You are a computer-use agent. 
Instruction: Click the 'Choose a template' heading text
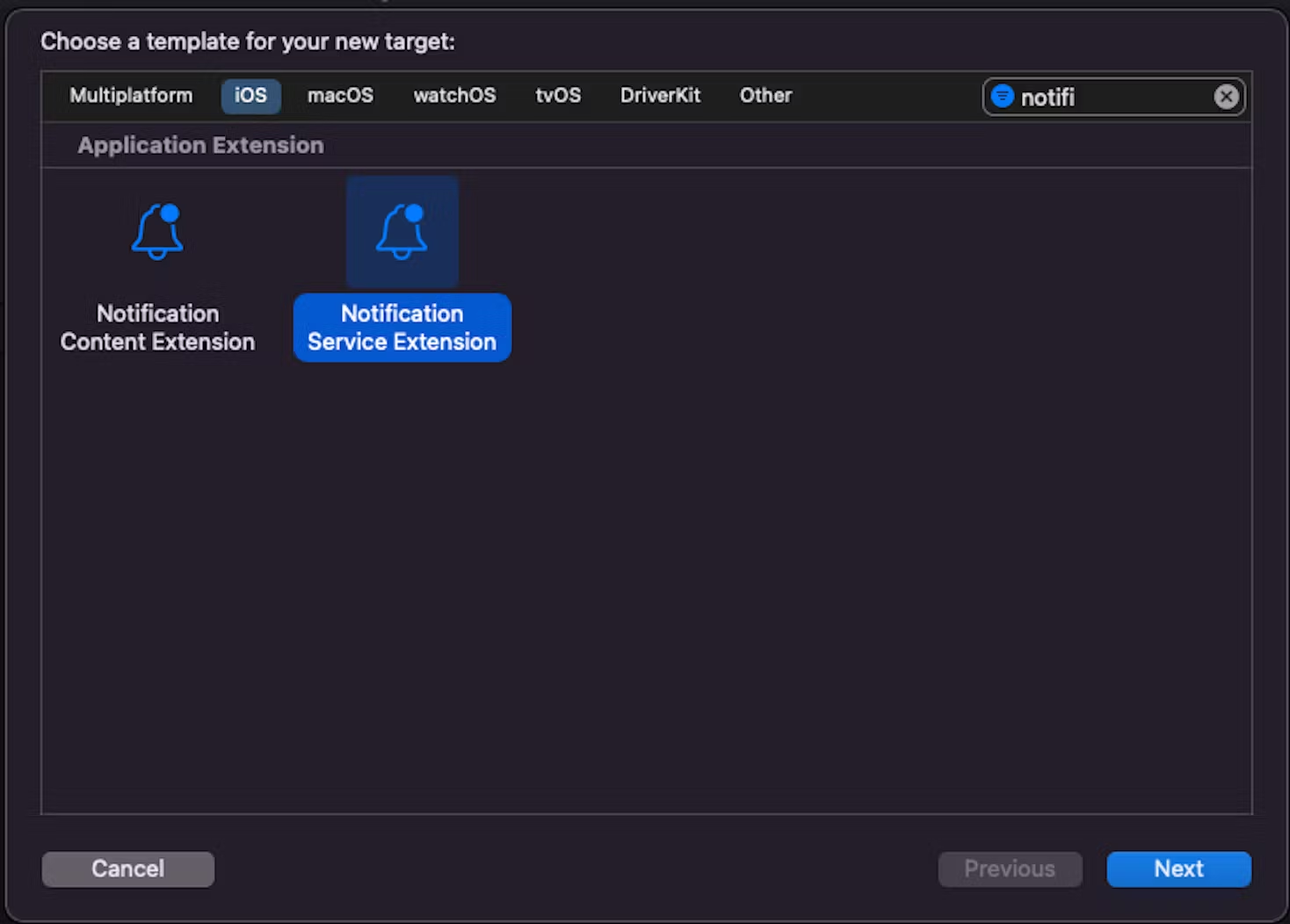point(248,41)
